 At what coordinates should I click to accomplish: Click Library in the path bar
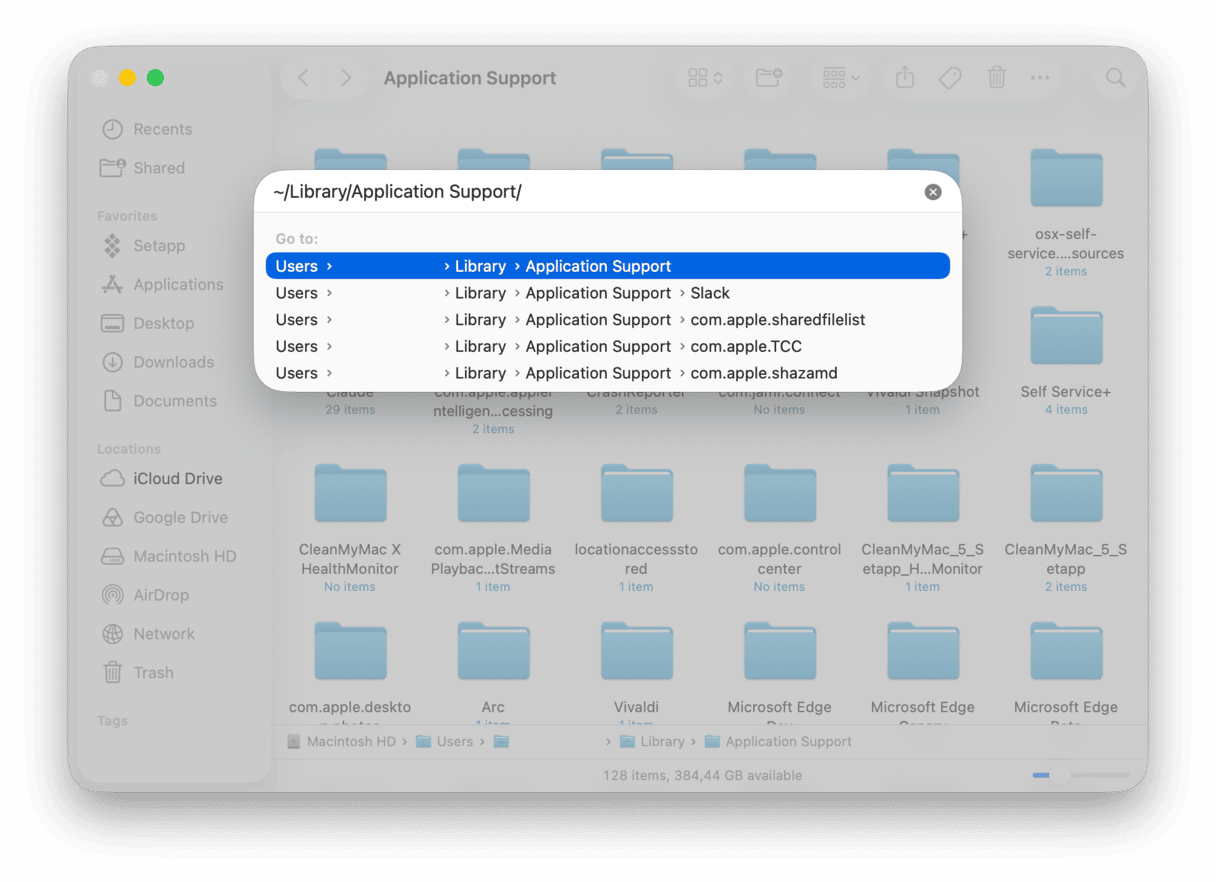(x=653, y=742)
